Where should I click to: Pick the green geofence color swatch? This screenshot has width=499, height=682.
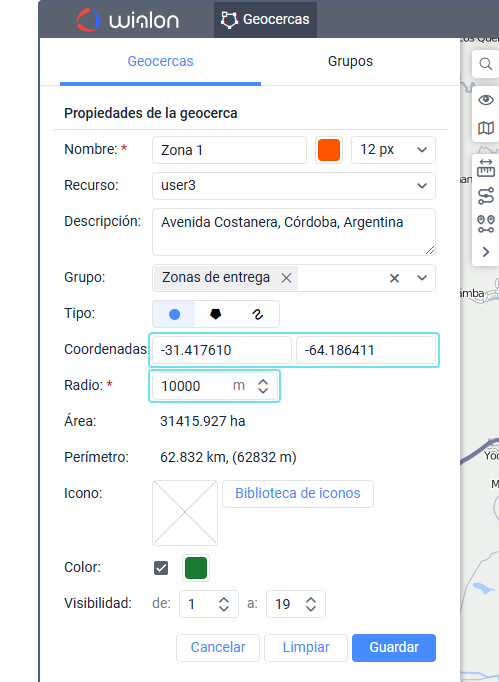coord(196,568)
